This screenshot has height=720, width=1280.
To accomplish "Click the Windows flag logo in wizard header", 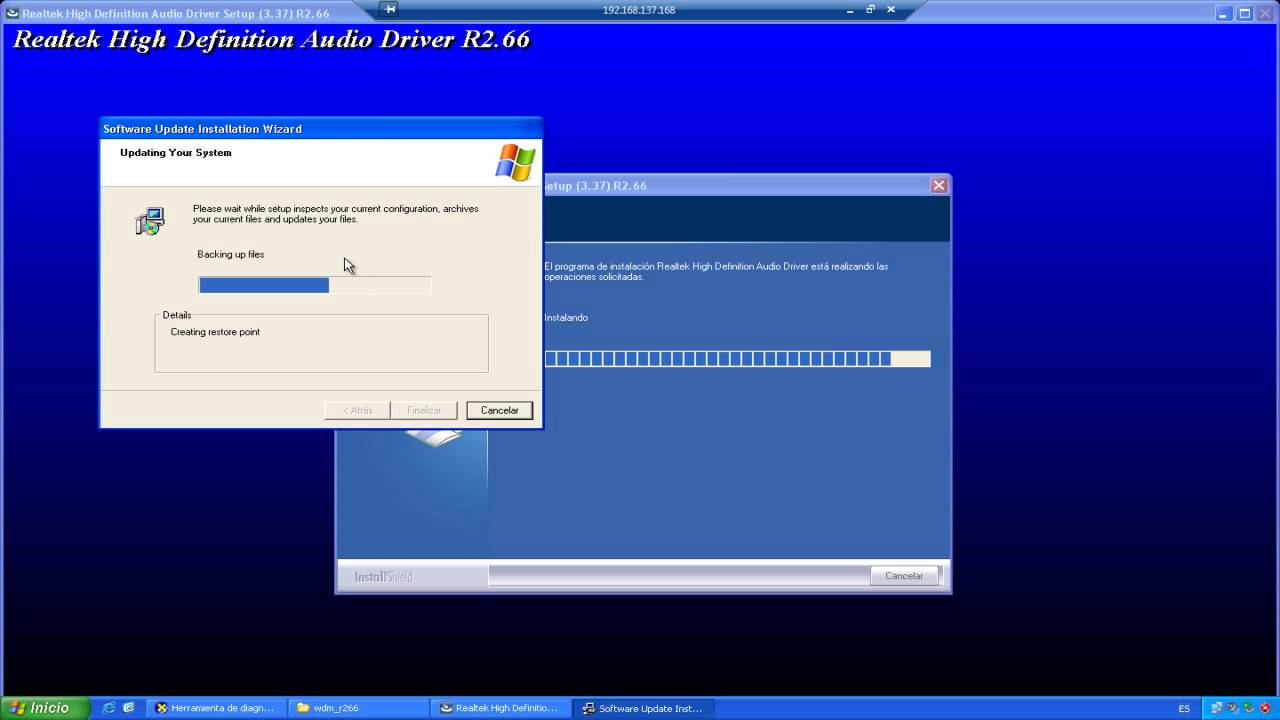I will (x=516, y=162).
